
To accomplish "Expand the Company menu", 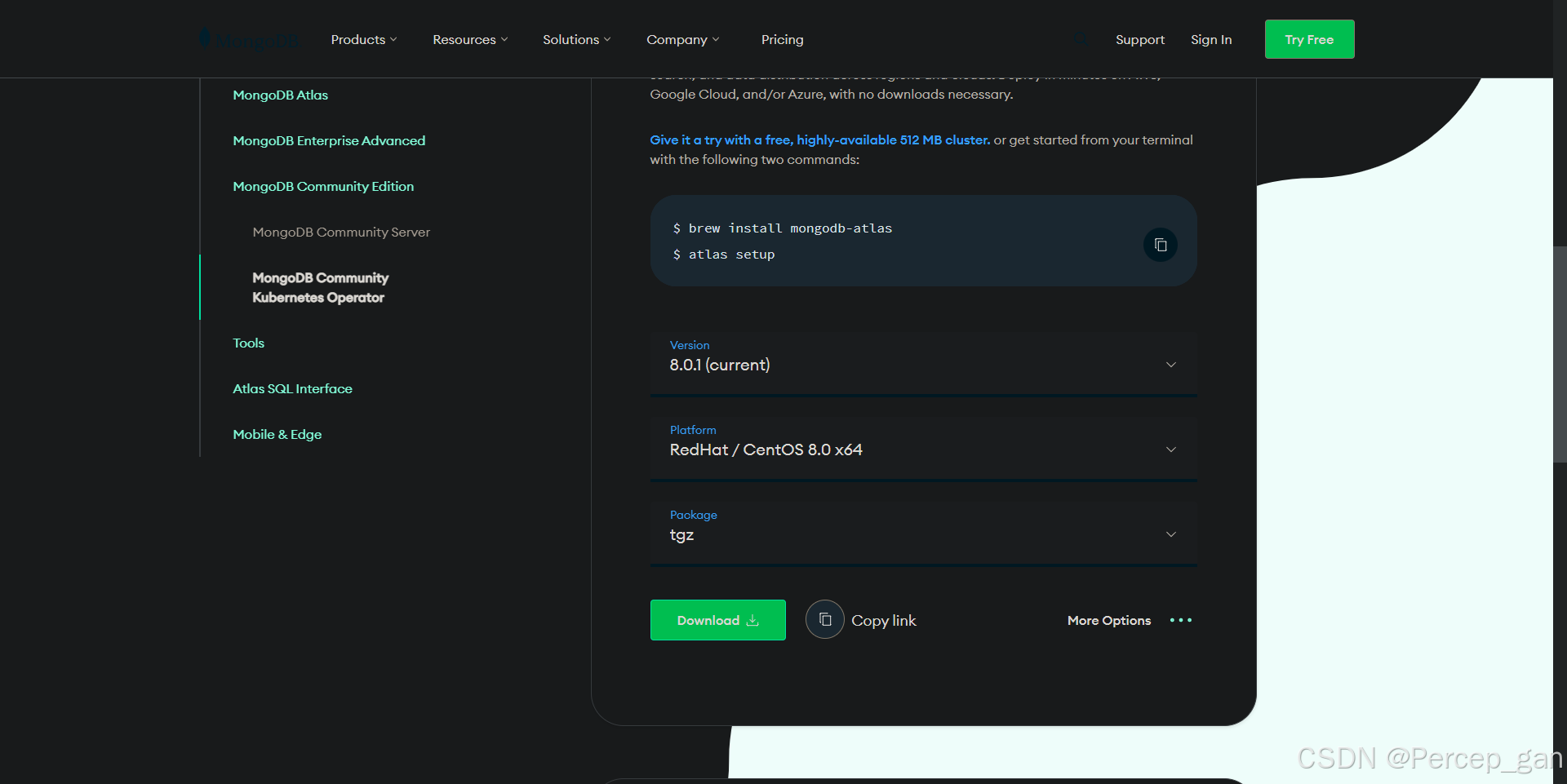I will (683, 39).
